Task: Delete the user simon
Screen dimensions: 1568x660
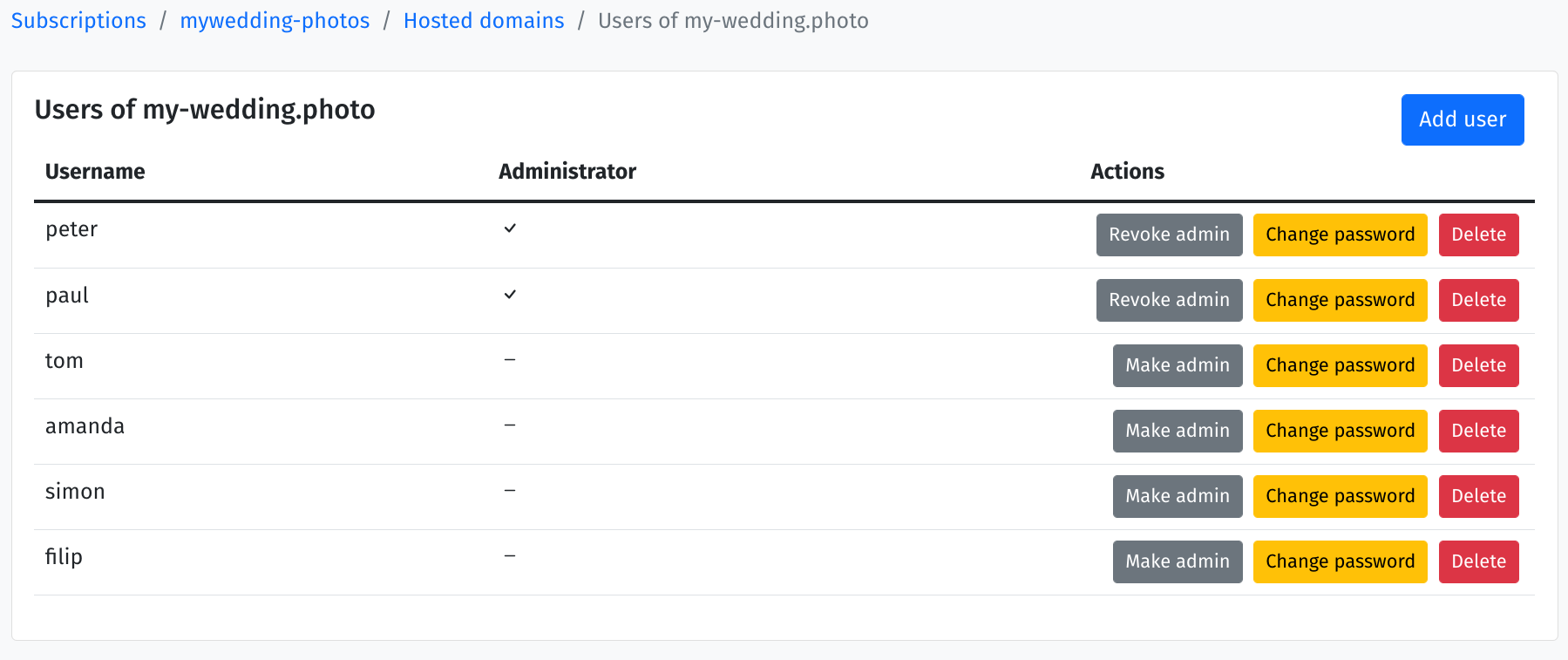Action: [x=1478, y=496]
